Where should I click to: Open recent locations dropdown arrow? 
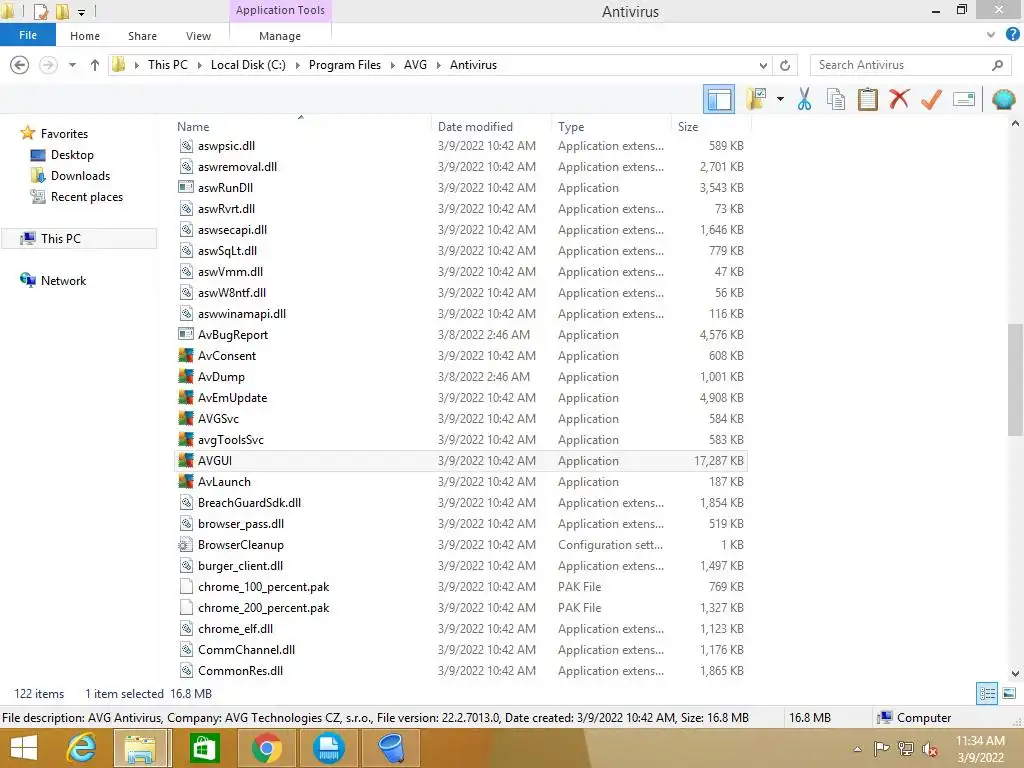[x=72, y=65]
